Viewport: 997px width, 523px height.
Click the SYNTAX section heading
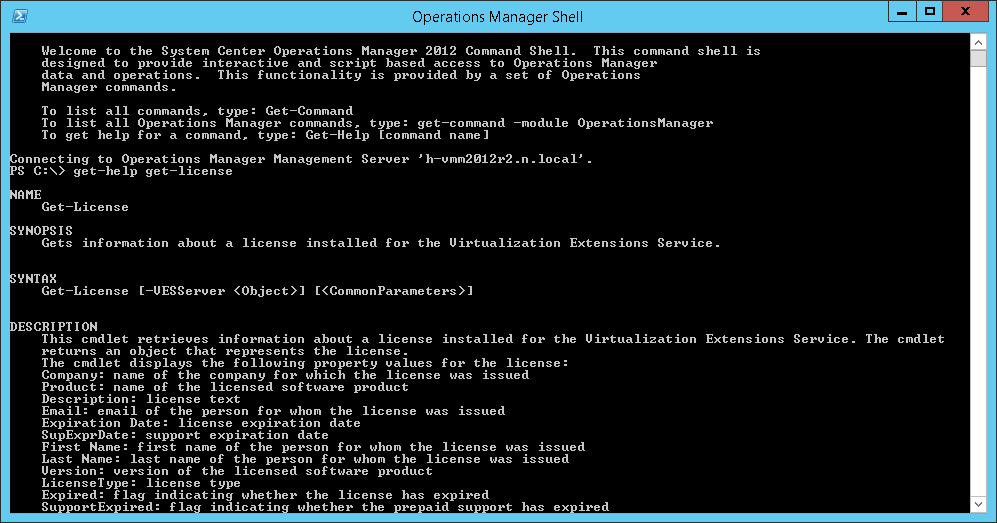tap(33, 279)
